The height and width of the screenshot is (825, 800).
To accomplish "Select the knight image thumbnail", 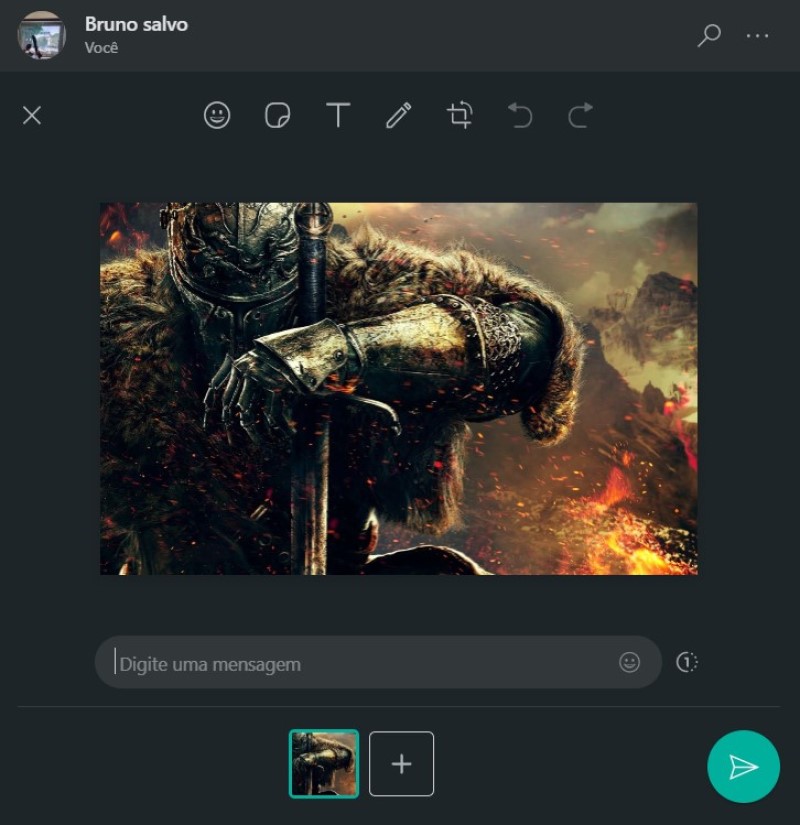I will pos(324,763).
